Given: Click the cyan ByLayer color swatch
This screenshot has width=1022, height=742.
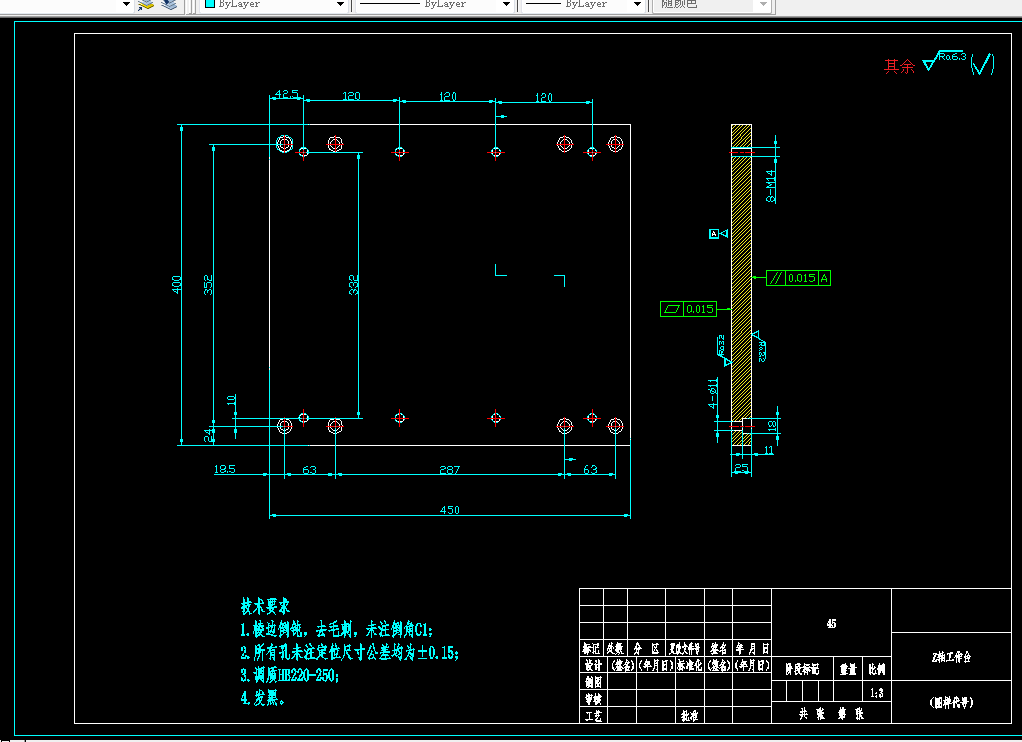Looking at the screenshot, I should pyautogui.click(x=210, y=3).
